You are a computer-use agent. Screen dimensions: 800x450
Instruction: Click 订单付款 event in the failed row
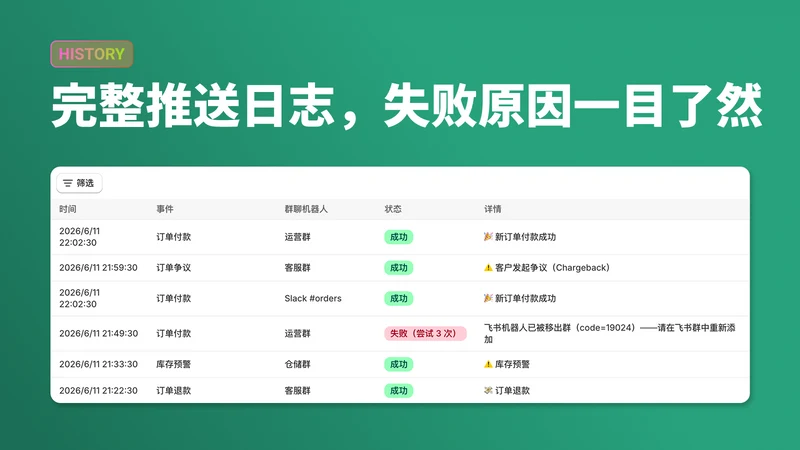click(x=173, y=333)
